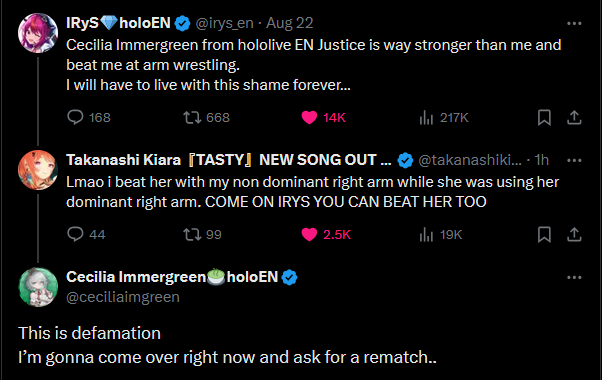The image size is (602, 380).
Task: Visit the @irys_en handle link
Action: [225, 23]
